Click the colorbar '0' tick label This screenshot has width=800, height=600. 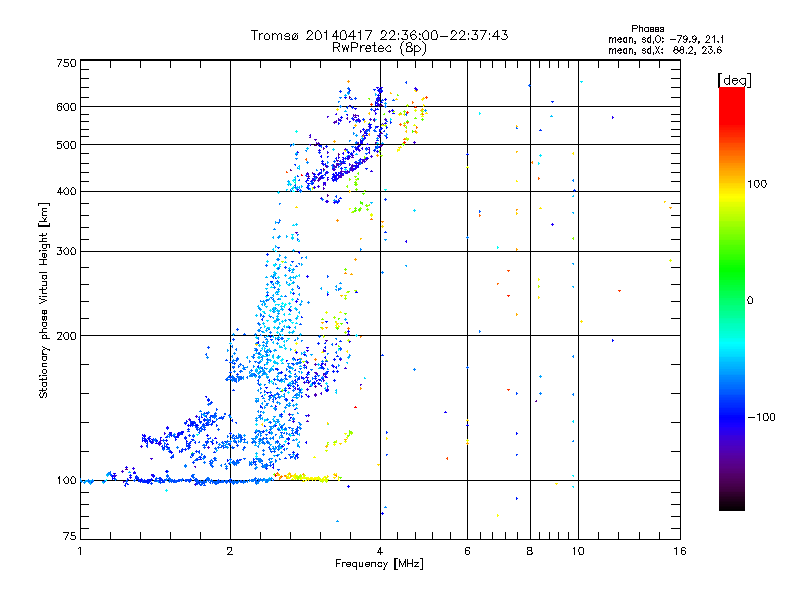750,300
